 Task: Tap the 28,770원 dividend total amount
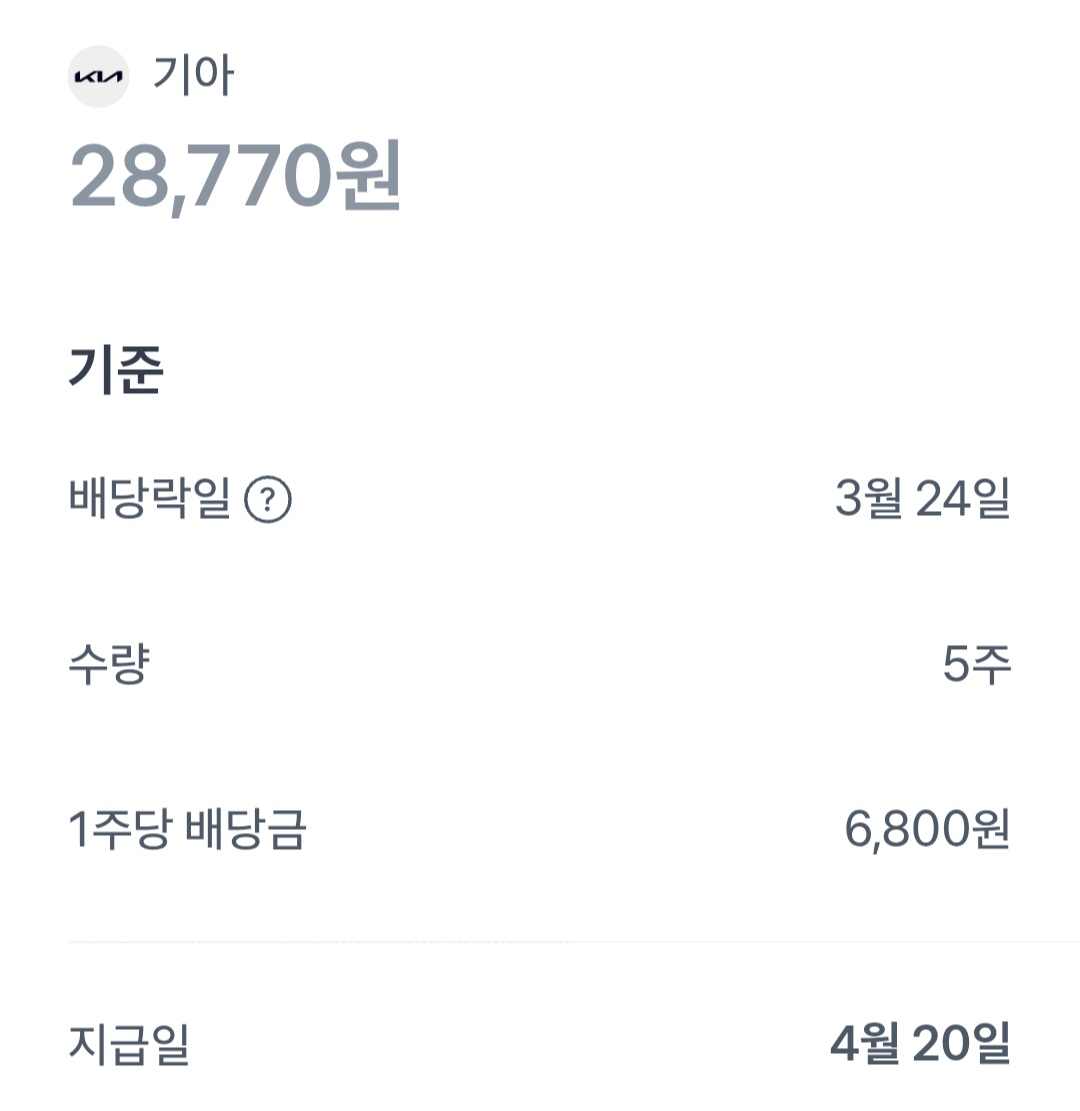point(235,176)
